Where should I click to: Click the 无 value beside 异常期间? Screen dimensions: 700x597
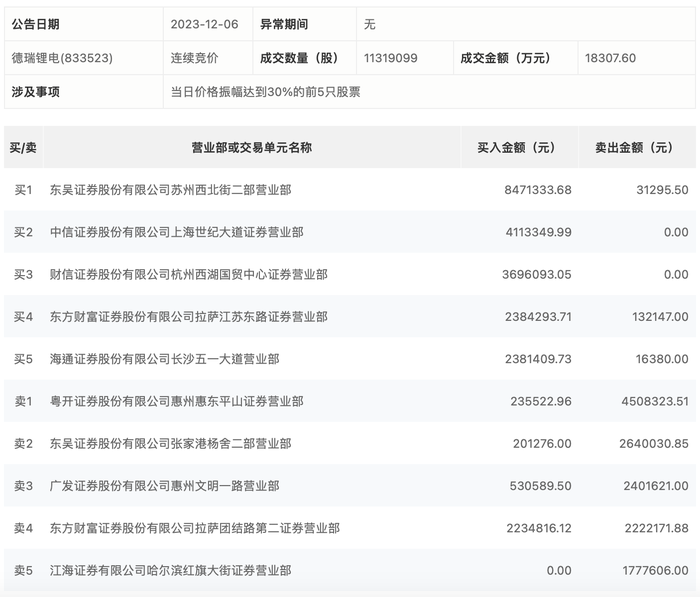click(x=370, y=24)
